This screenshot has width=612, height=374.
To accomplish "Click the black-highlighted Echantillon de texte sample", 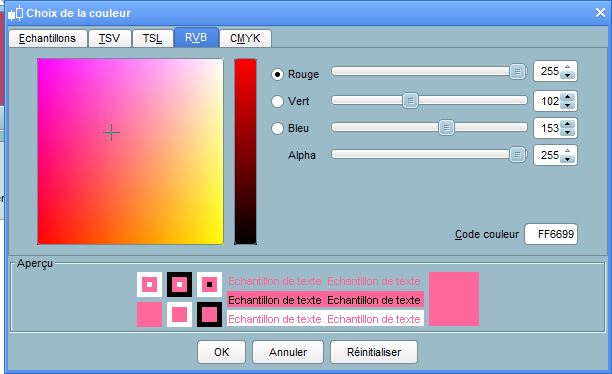I will tap(326, 300).
